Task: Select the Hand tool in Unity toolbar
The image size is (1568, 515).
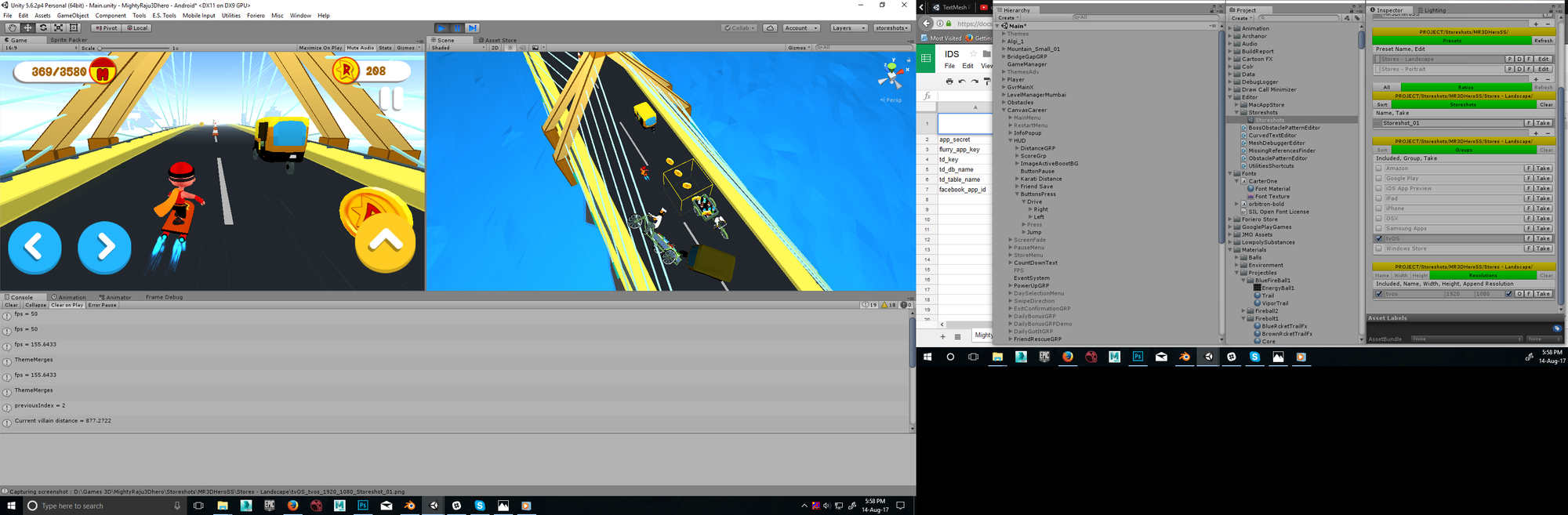Action: (13, 27)
